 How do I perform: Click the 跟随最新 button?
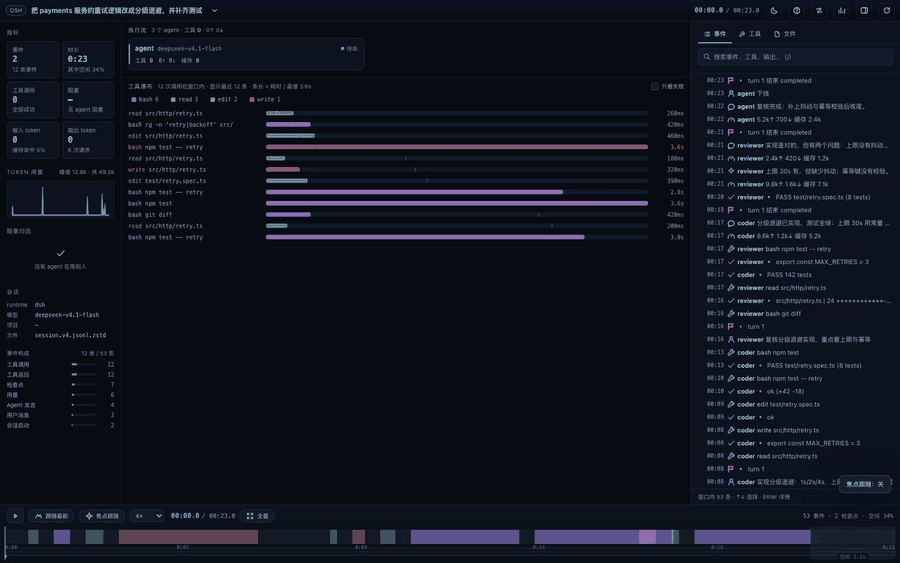click(51, 516)
